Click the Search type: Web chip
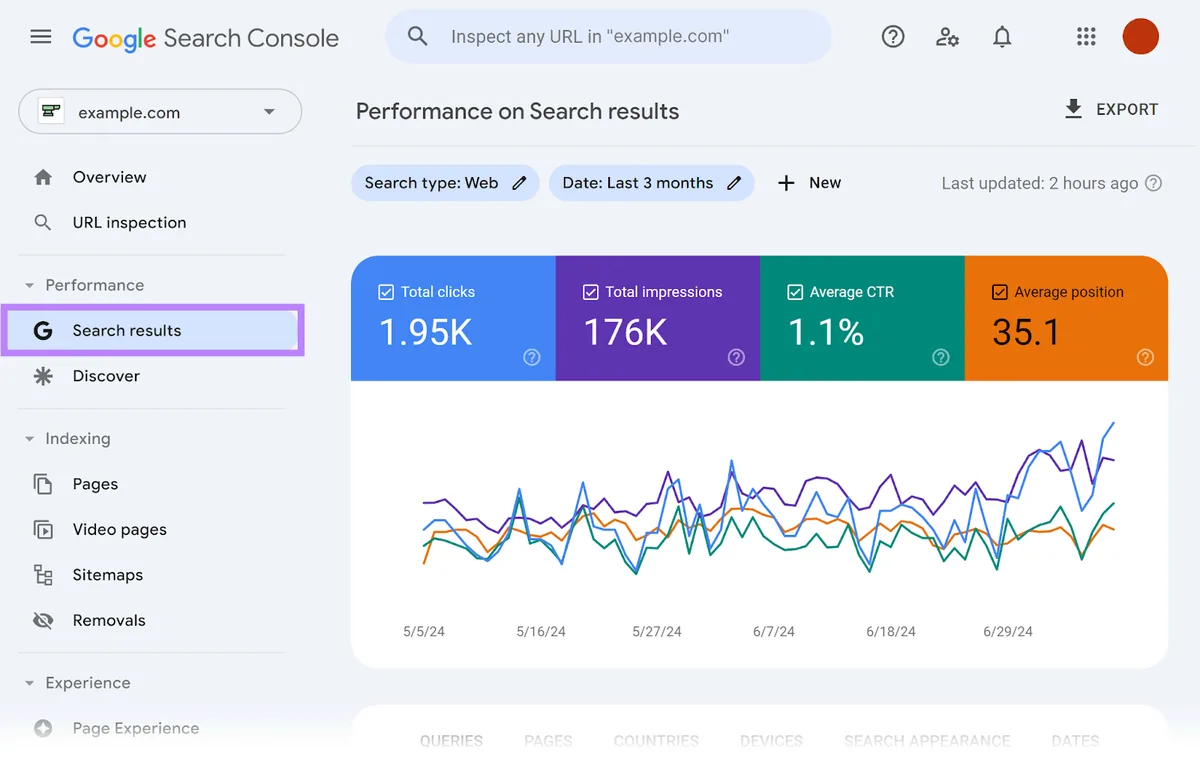Screen dimensions: 1200x757 point(445,183)
